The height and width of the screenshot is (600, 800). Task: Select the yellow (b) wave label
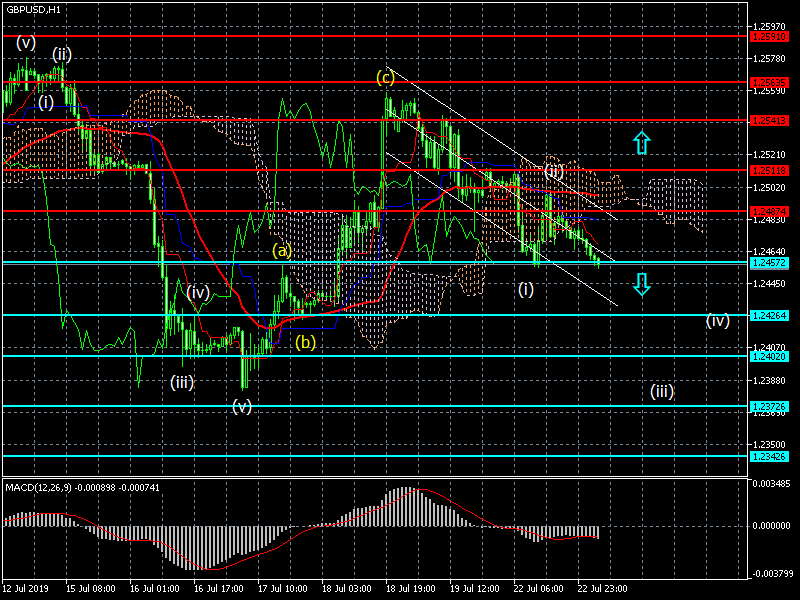[x=306, y=342]
